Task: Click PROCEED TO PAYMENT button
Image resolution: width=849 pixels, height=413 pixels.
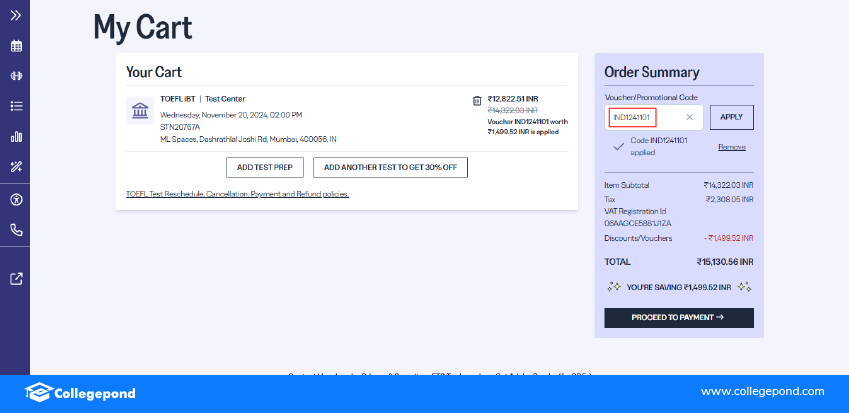Action: point(678,317)
